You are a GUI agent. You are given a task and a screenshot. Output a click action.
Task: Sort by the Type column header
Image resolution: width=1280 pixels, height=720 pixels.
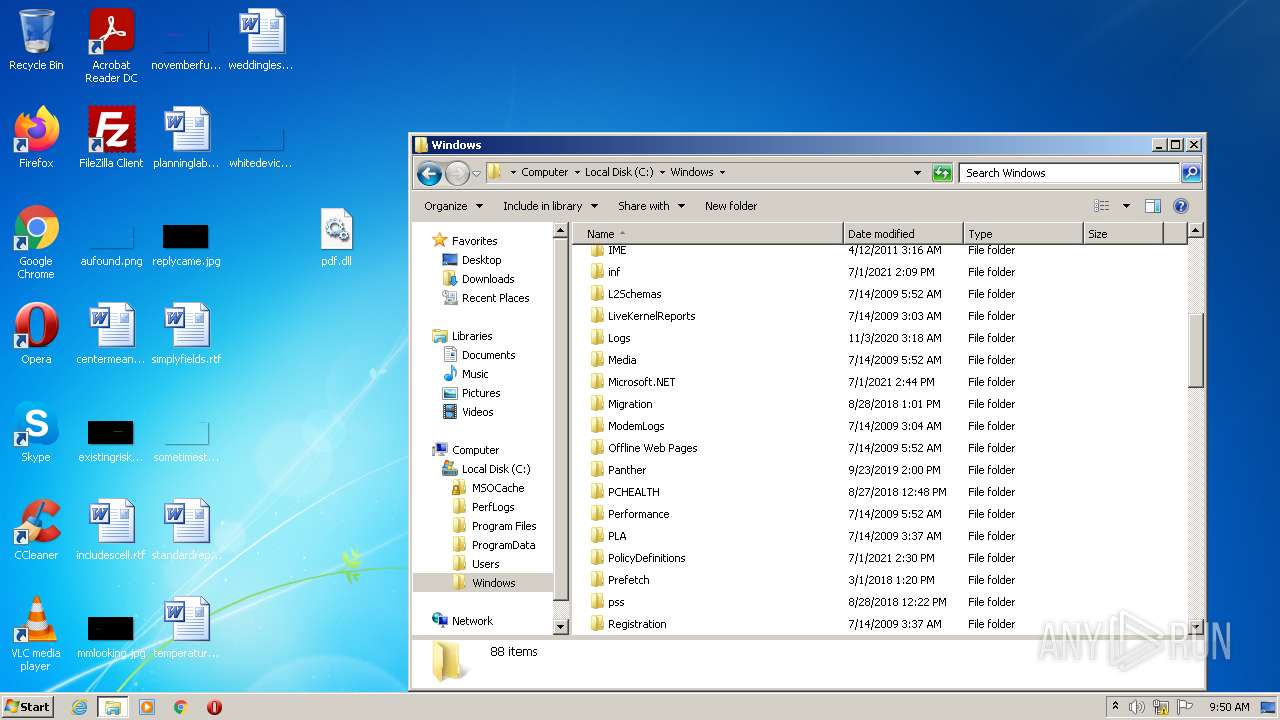1023,234
